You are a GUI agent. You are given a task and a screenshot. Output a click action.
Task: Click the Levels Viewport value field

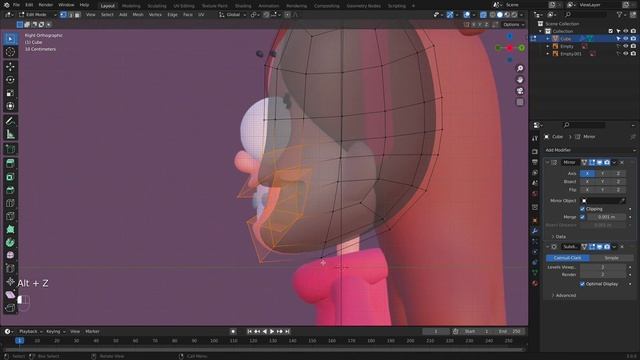point(602,267)
